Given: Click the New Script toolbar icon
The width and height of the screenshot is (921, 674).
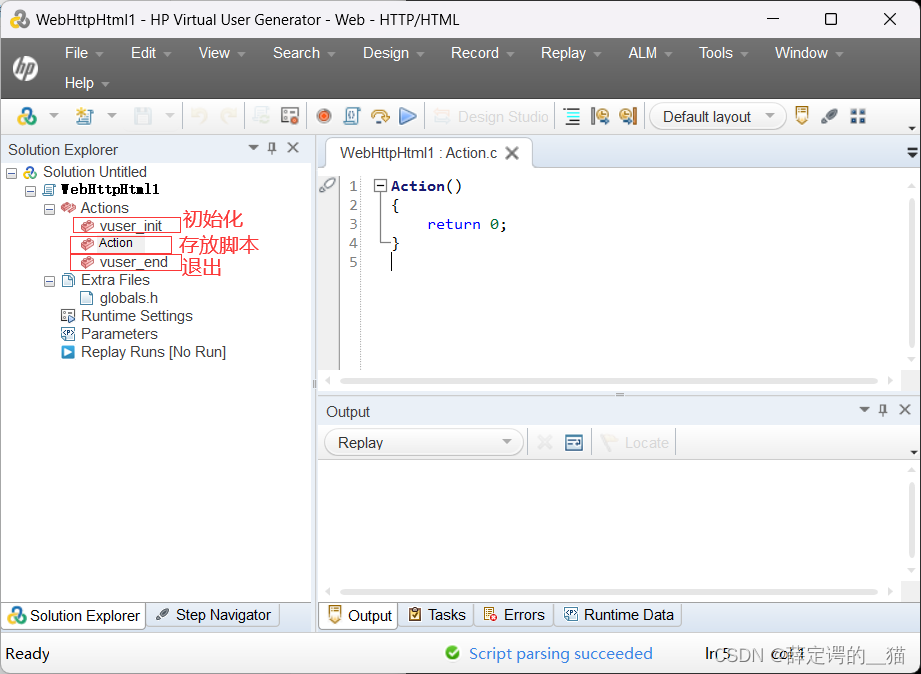Looking at the screenshot, I should [85, 116].
